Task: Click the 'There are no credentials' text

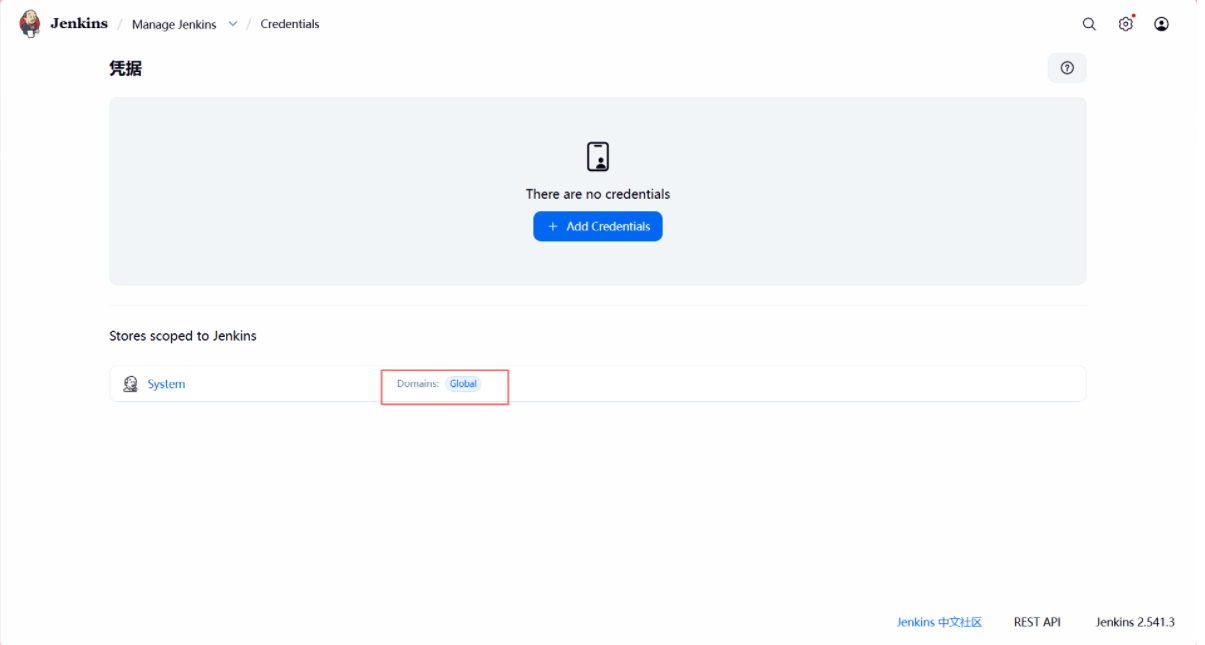Action: click(x=598, y=194)
